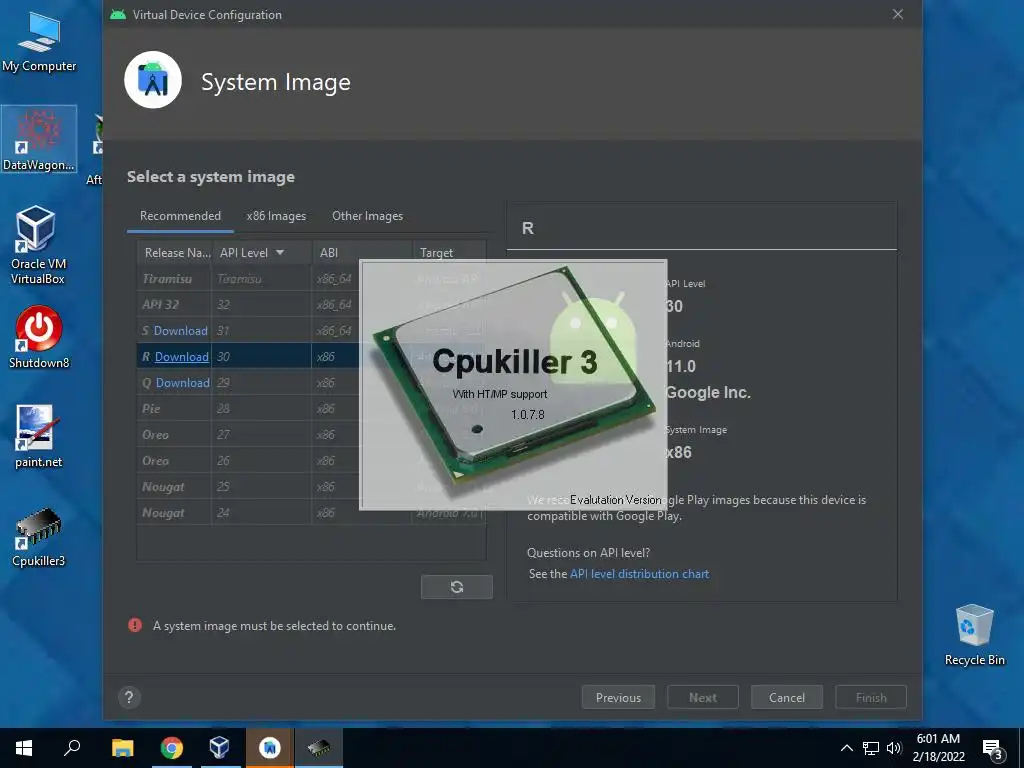Screen dimensions: 1024x768
Task: Switch to the Other Images tab
Action: (x=367, y=216)
